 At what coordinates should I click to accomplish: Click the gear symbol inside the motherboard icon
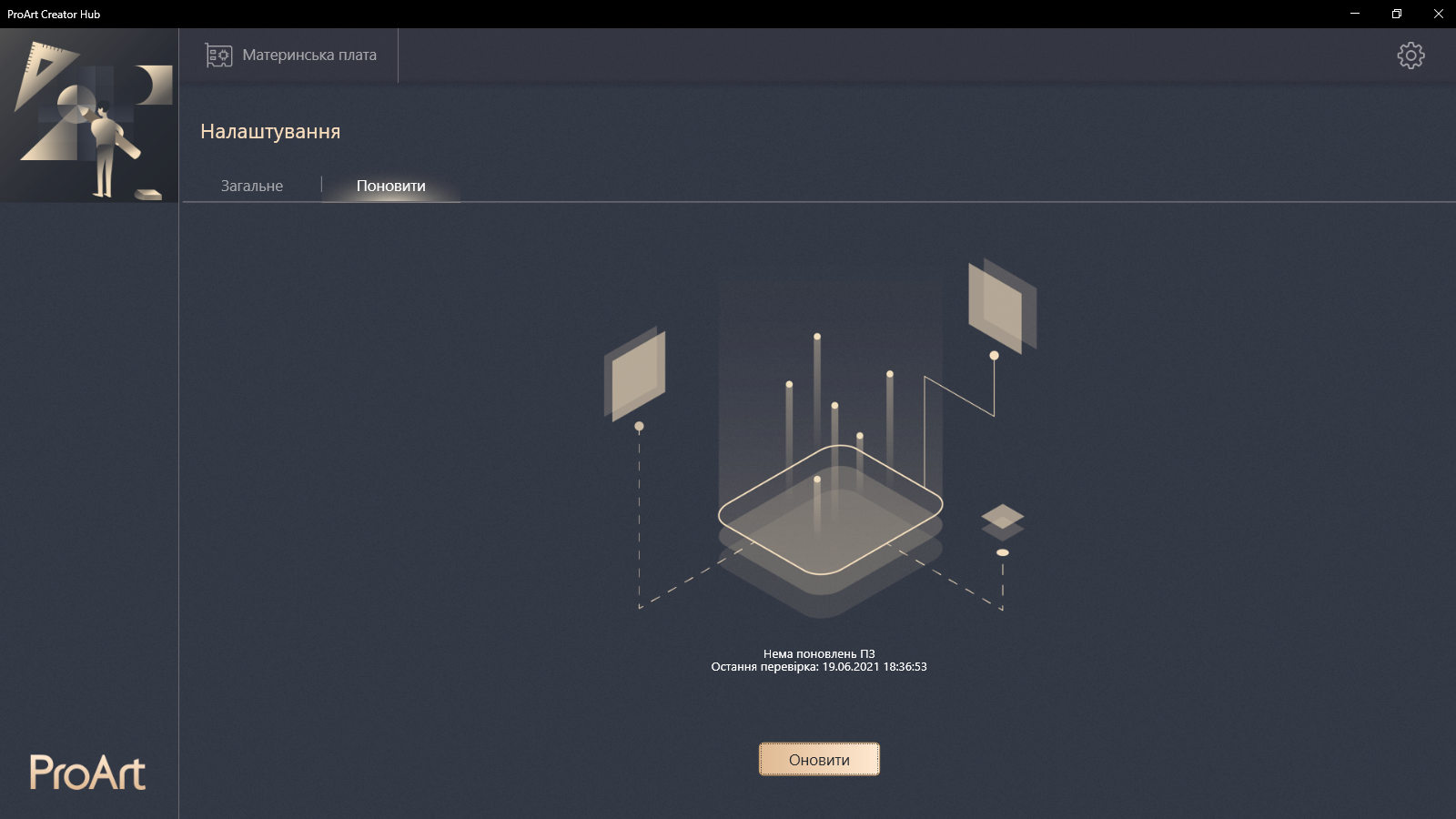click(x=221, y=56)
